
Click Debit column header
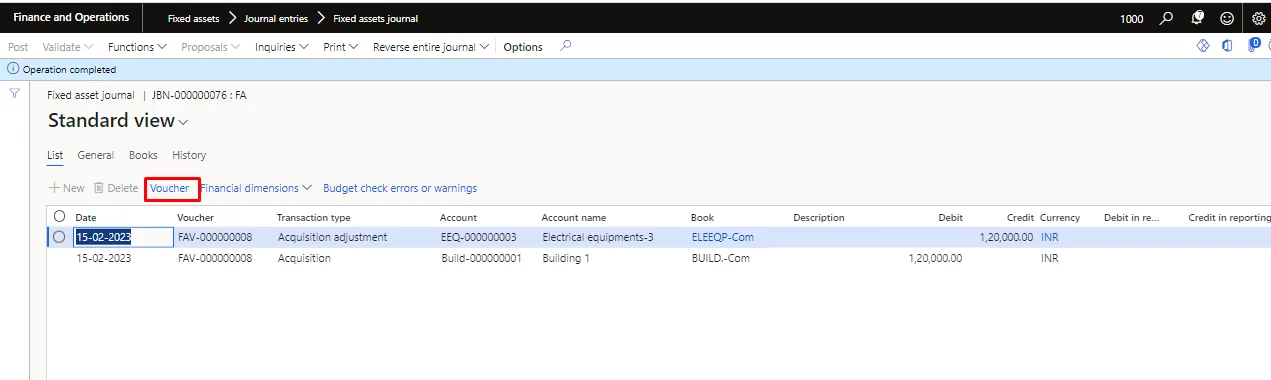(x=951, y=217)
